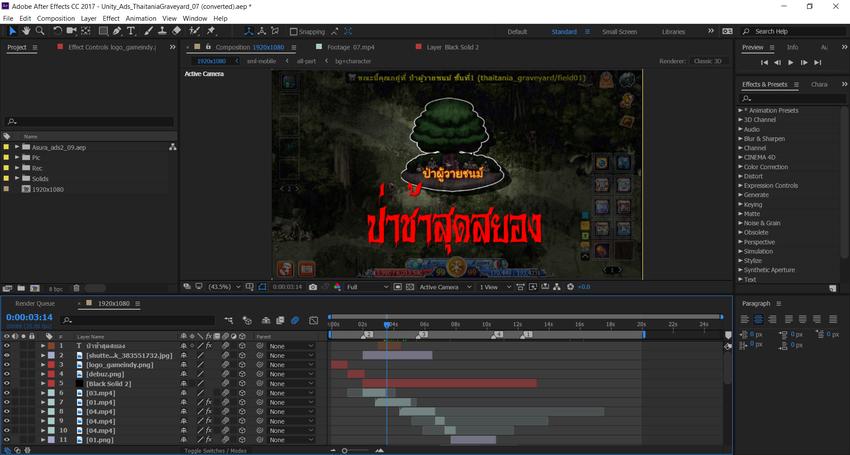The width and height of the screenshot is (850, 455).
Task: Toggle Frame Blending enable in timeline
Action: 280,321
